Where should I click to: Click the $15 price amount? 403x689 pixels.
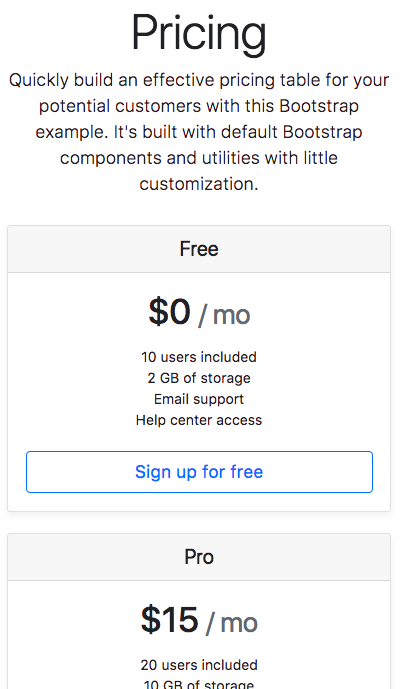tap(170, 620)
